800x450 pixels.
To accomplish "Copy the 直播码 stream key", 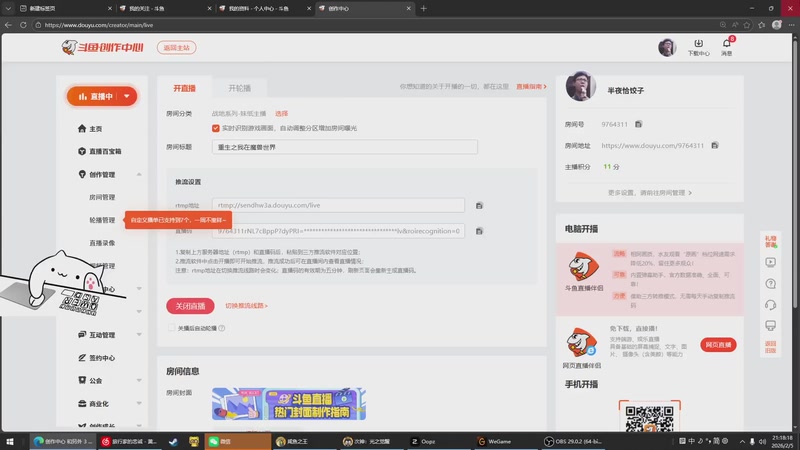I will click(x=479, y=231).
